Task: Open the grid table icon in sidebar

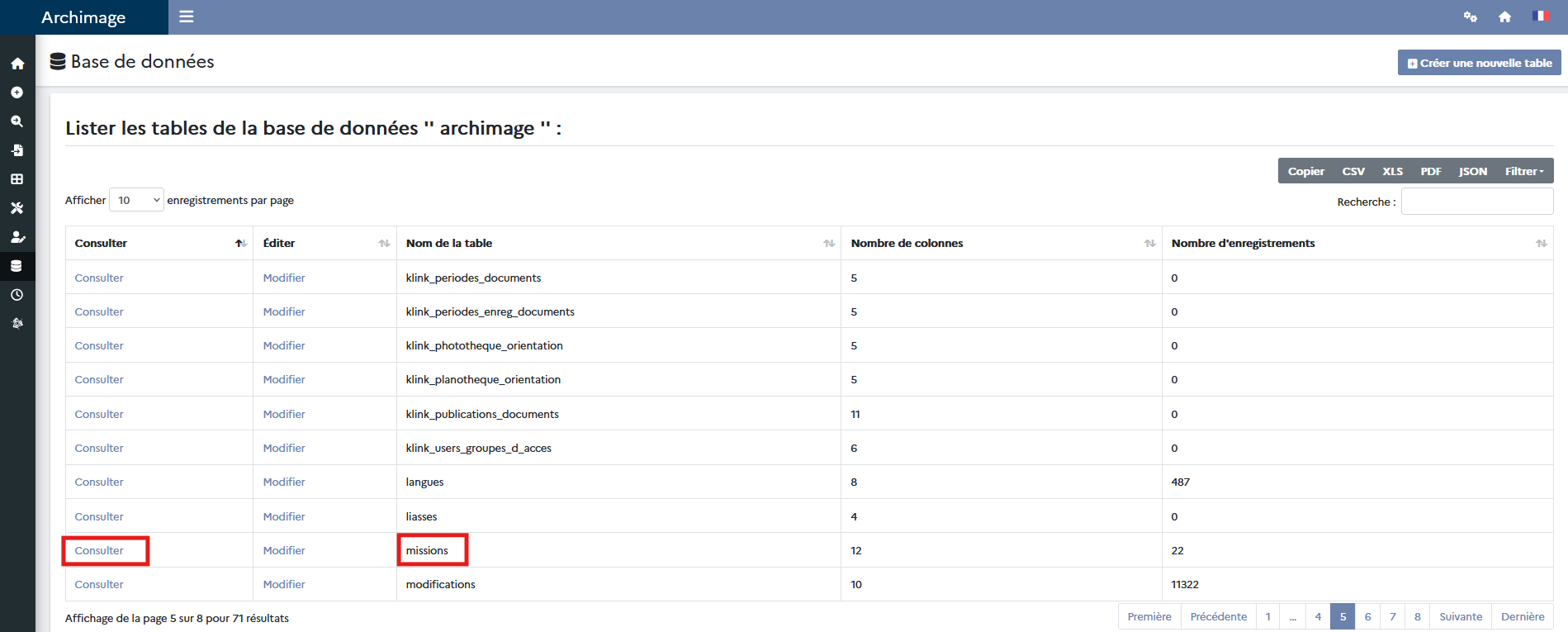Action: (17, 179)
